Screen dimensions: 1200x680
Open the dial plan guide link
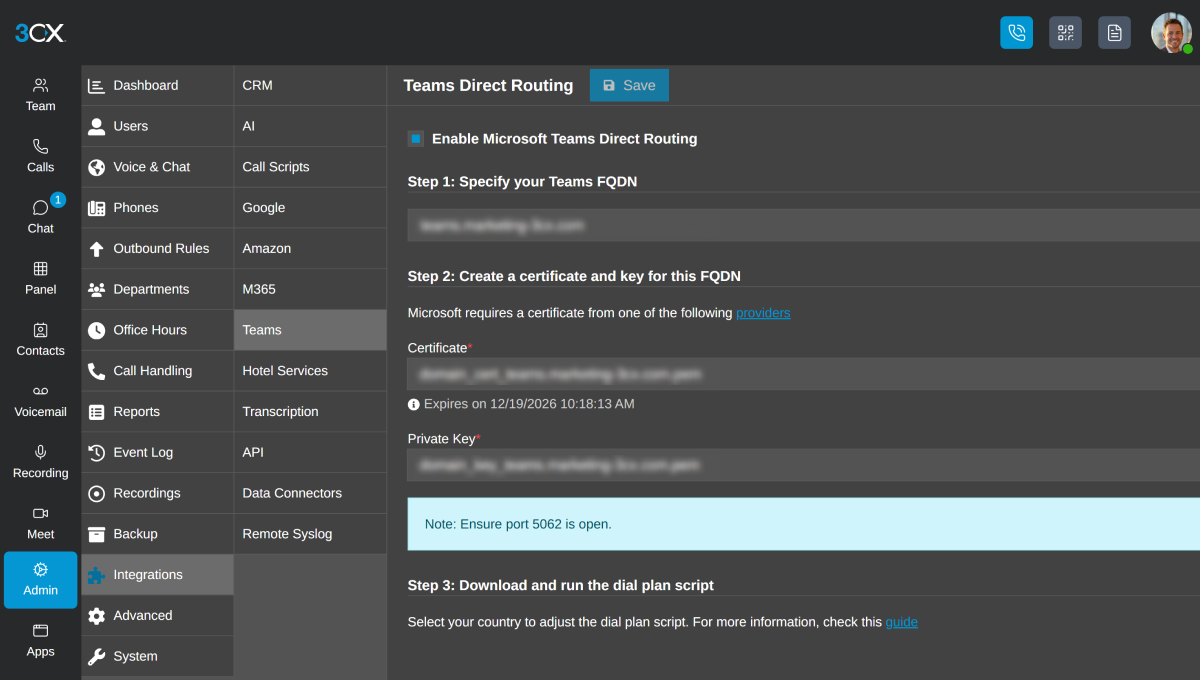(901, 622)
